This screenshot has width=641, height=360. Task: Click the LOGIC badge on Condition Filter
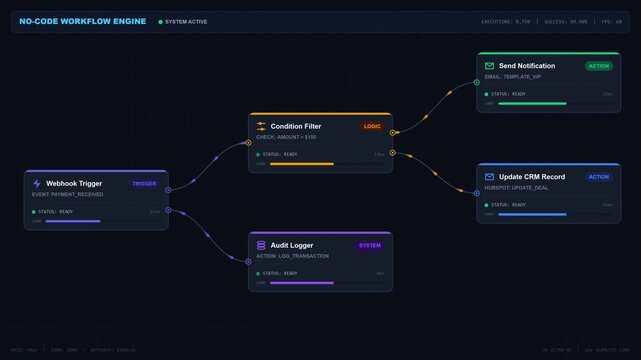372,126
